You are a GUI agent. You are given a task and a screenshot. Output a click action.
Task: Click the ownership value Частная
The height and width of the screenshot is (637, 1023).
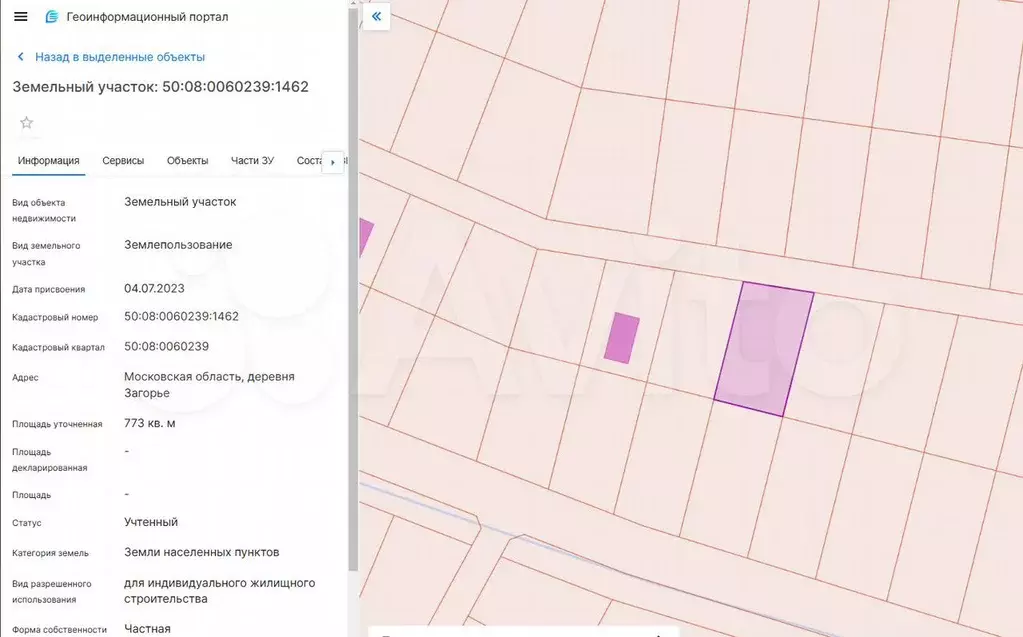tap(147, 629)
